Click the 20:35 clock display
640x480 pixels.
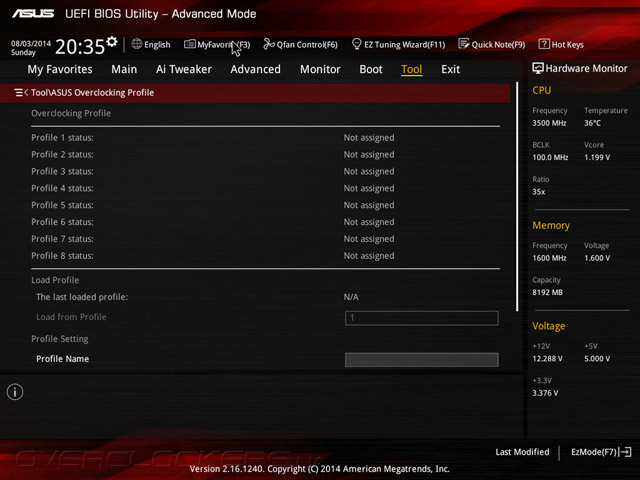coord(80,47)
